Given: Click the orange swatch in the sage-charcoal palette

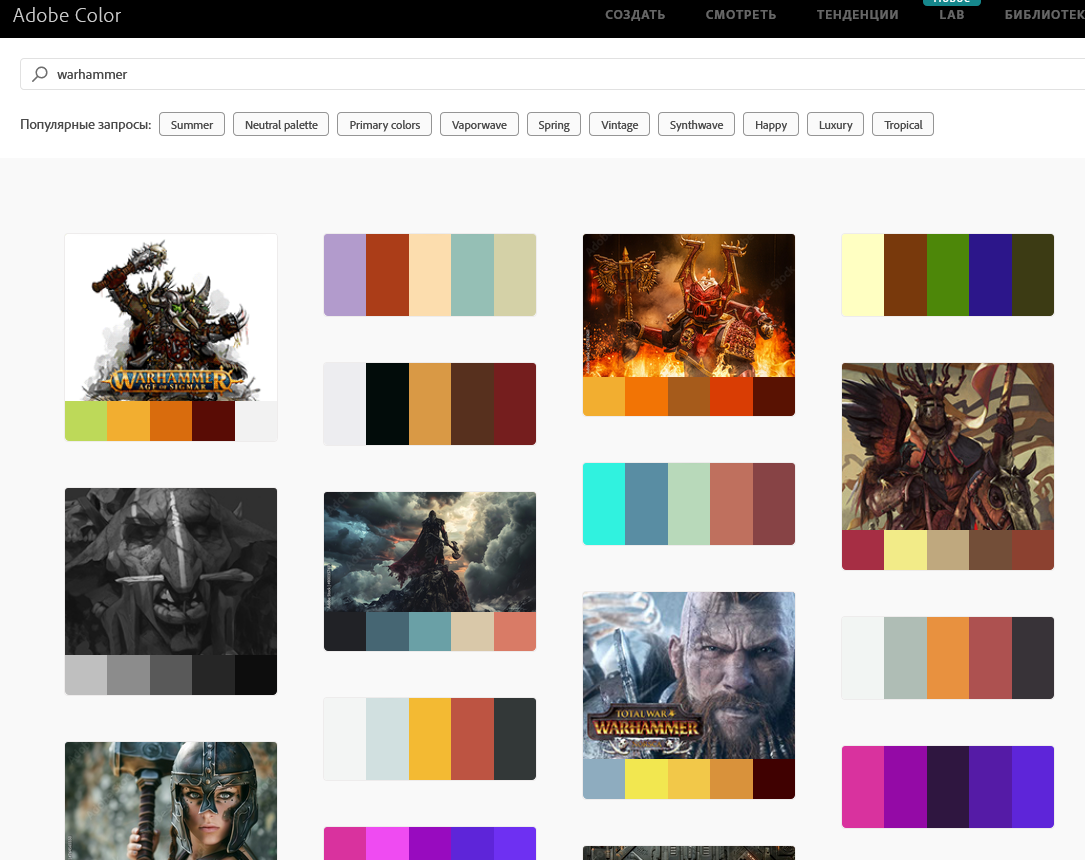Looking at the screenshot, I should click(947, 658).
